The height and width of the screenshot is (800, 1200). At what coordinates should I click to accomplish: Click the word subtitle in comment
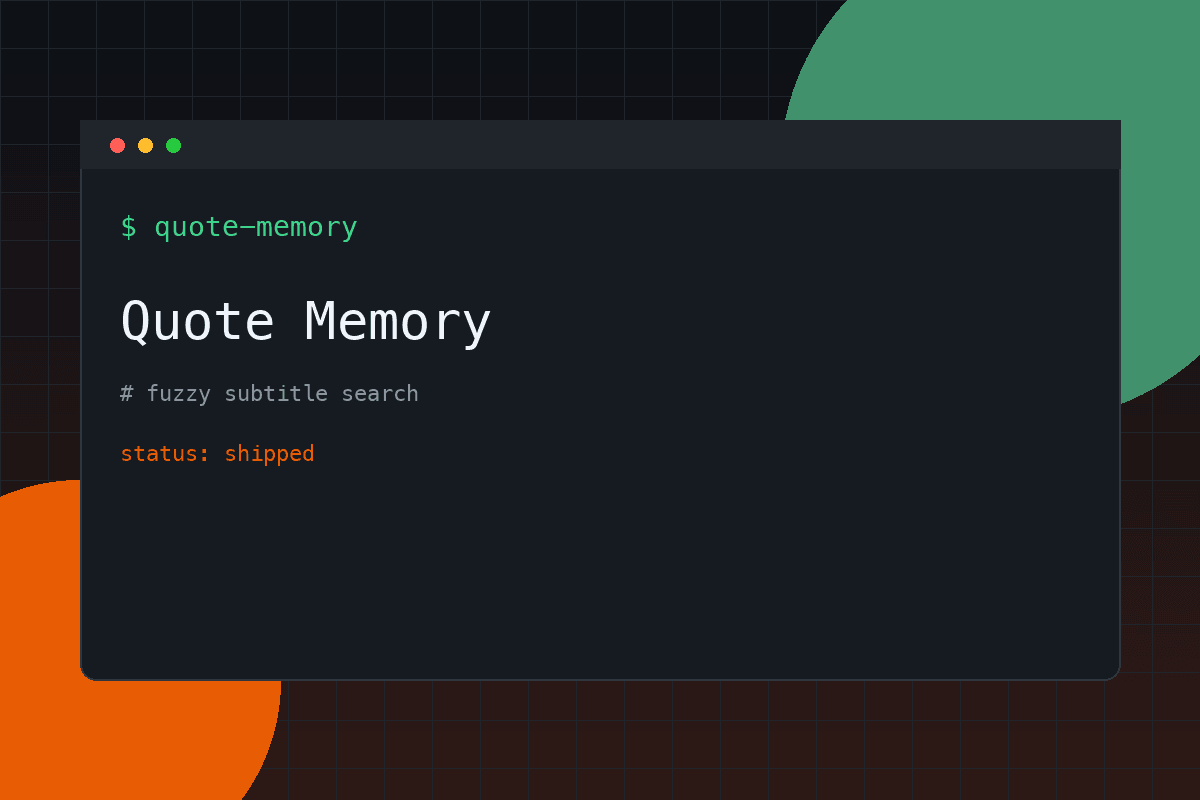[276, 393]
